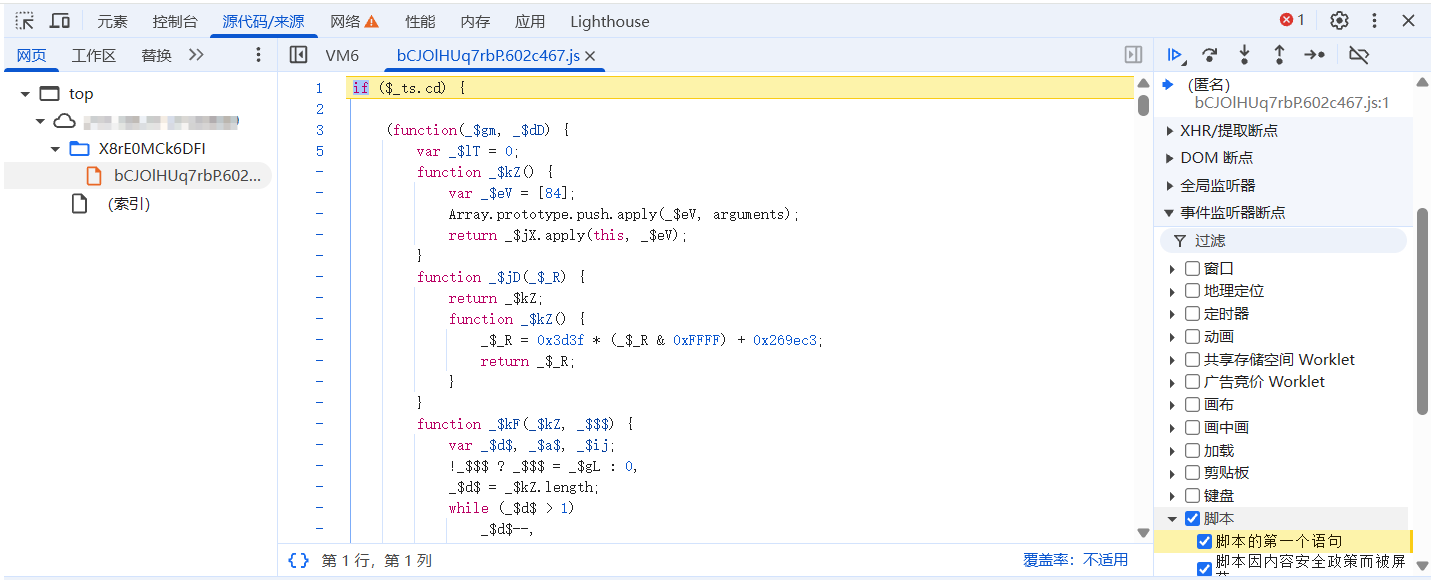Step into next function call
Image resolution: width=1431 pixels, height=580 pixels.
click(1244, 55)
